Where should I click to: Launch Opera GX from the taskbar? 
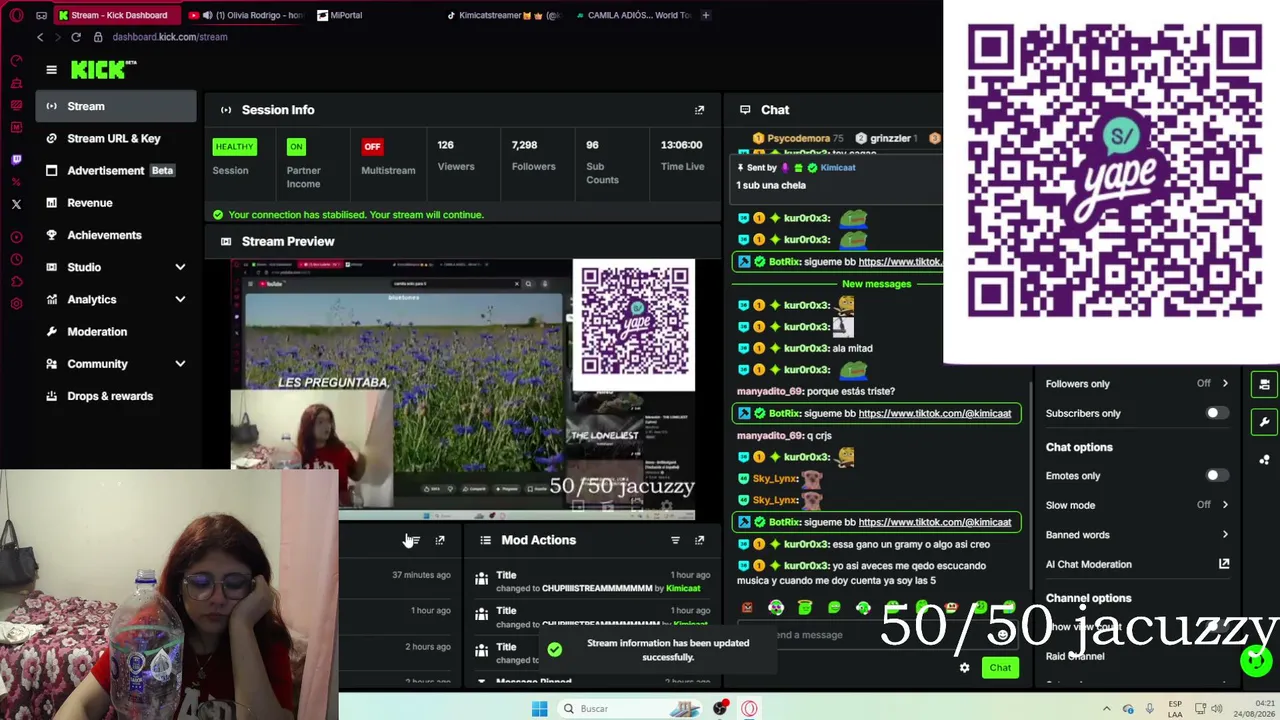[749, 709]
